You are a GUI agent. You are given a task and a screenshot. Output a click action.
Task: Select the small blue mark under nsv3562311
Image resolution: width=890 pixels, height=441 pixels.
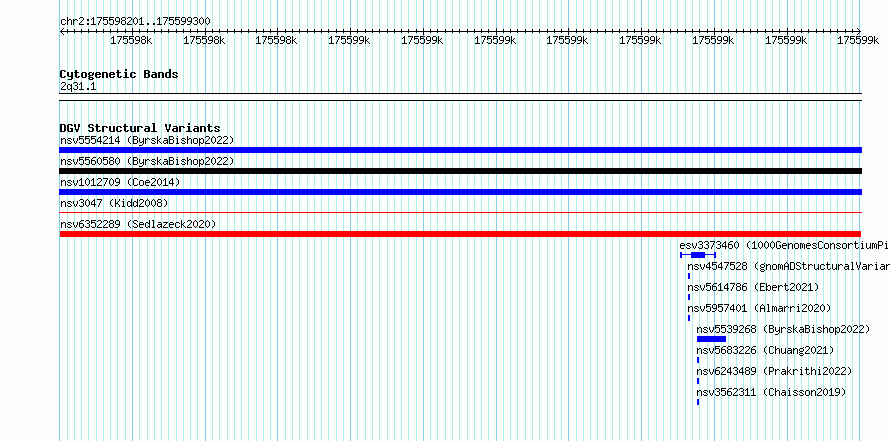pyautogui.click(x=698, y=402)
